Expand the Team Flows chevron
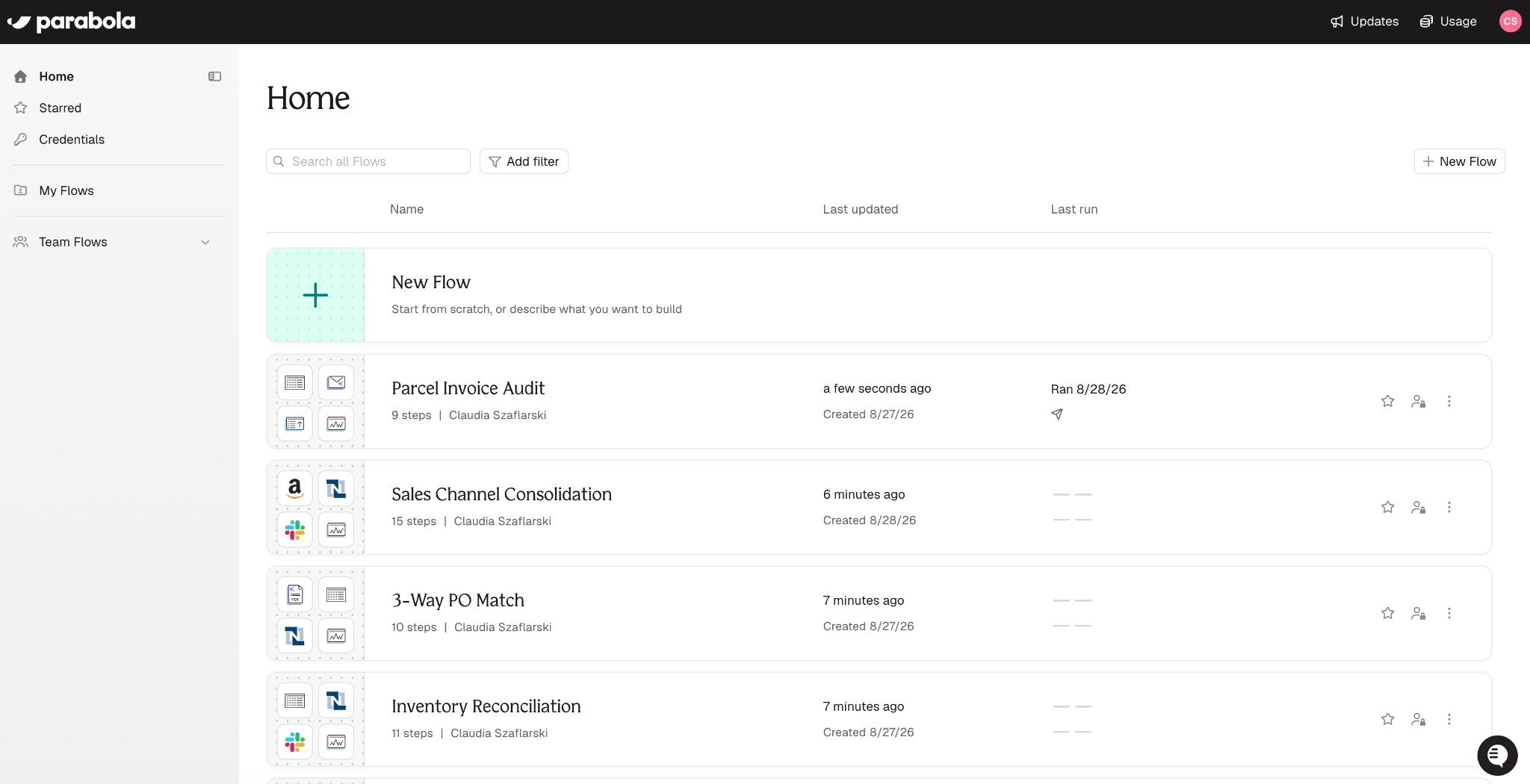 [205, 242]
